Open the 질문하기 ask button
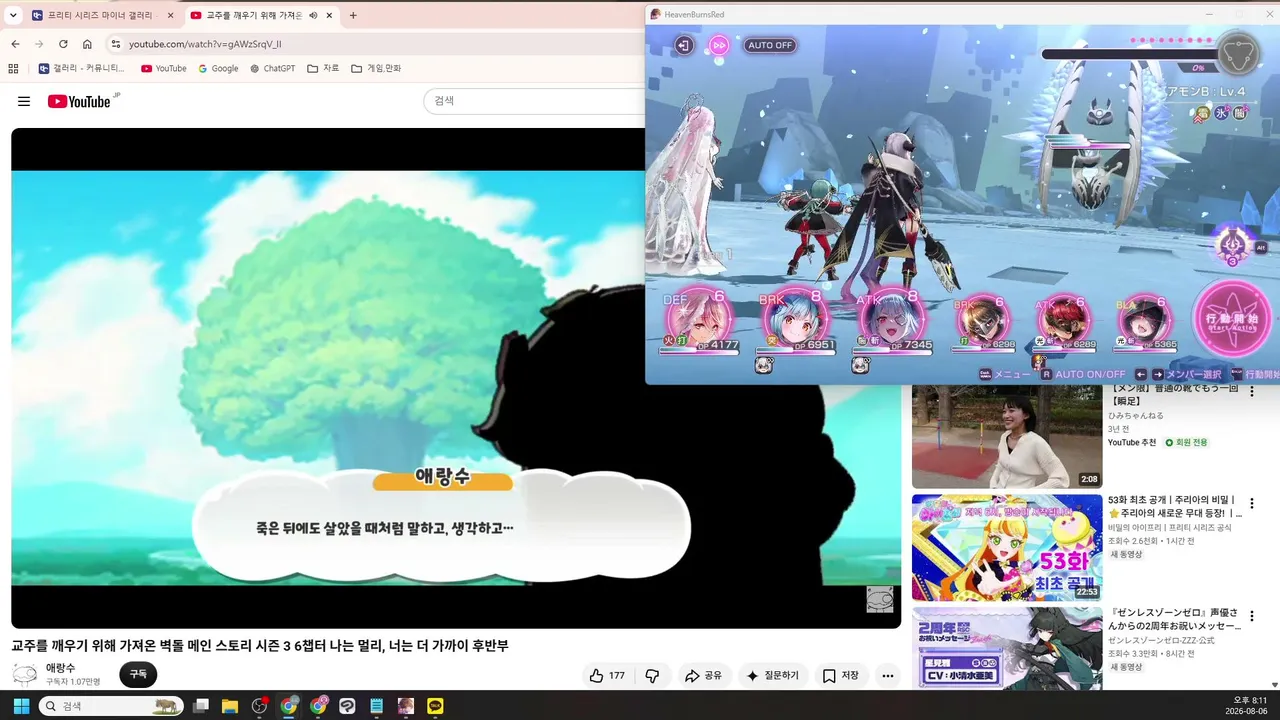Viewport: 1280px width, 720px height. tap(773, 676)
